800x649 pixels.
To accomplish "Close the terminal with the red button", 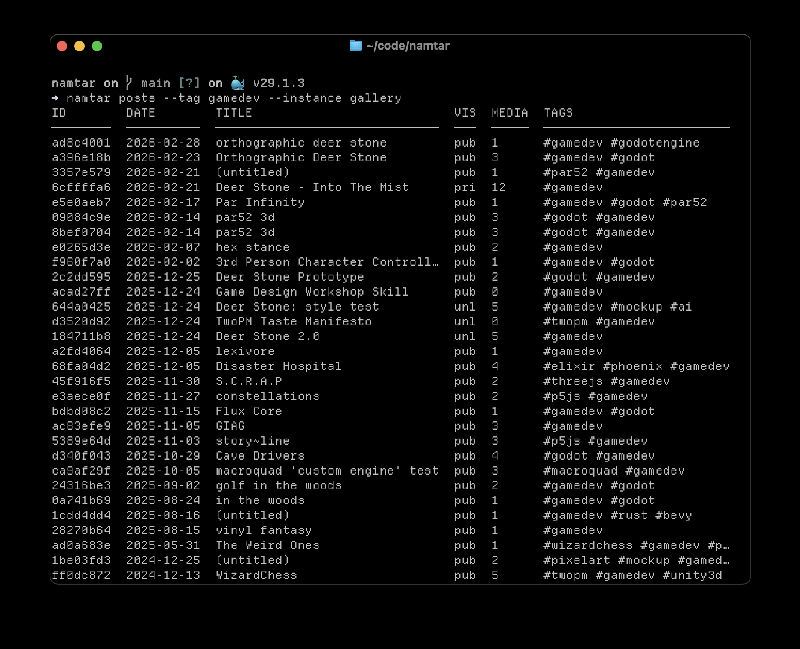I will point(62,45).
